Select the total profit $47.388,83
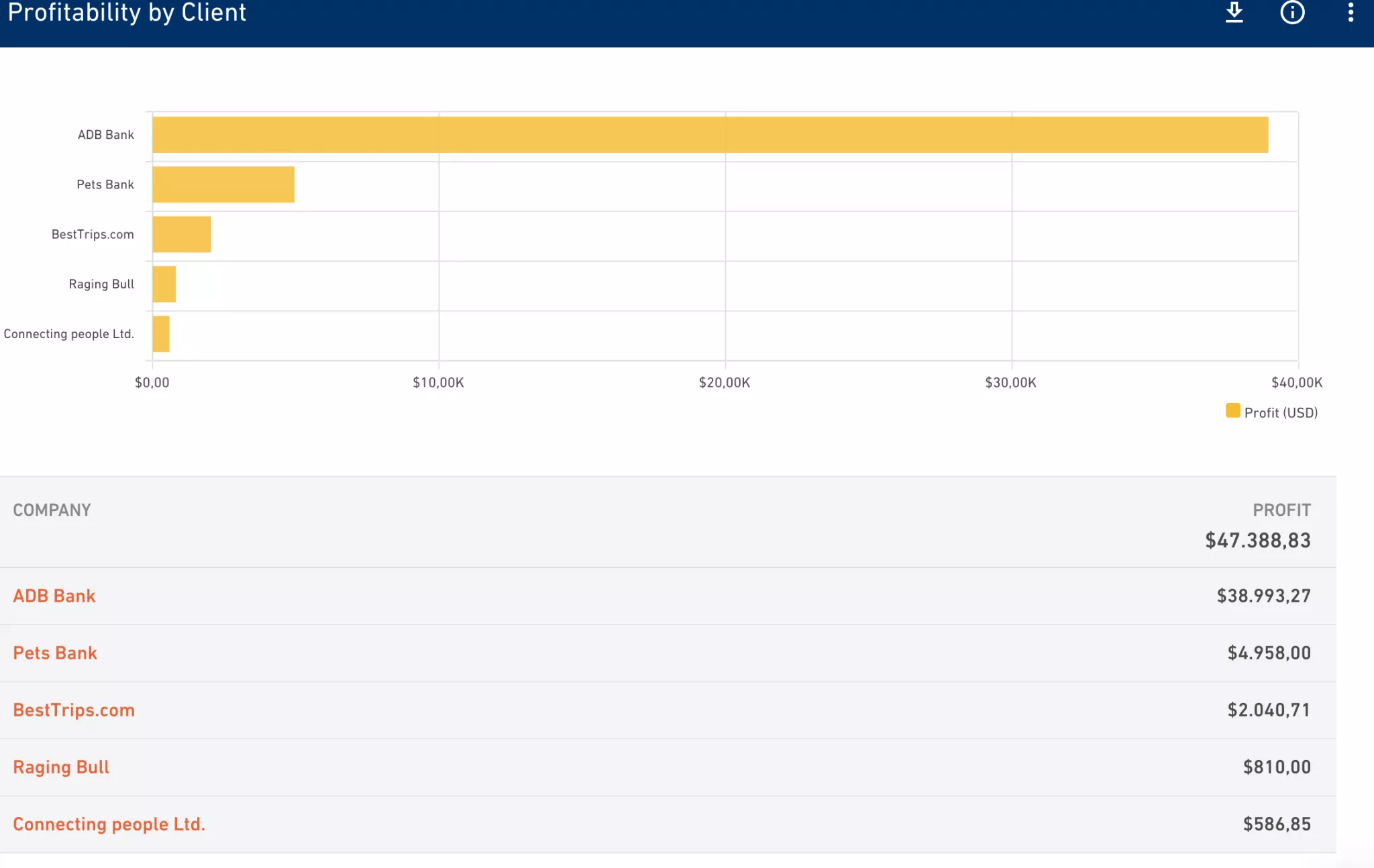The height and width of the screenshot is (868, 1374). 1258,540
